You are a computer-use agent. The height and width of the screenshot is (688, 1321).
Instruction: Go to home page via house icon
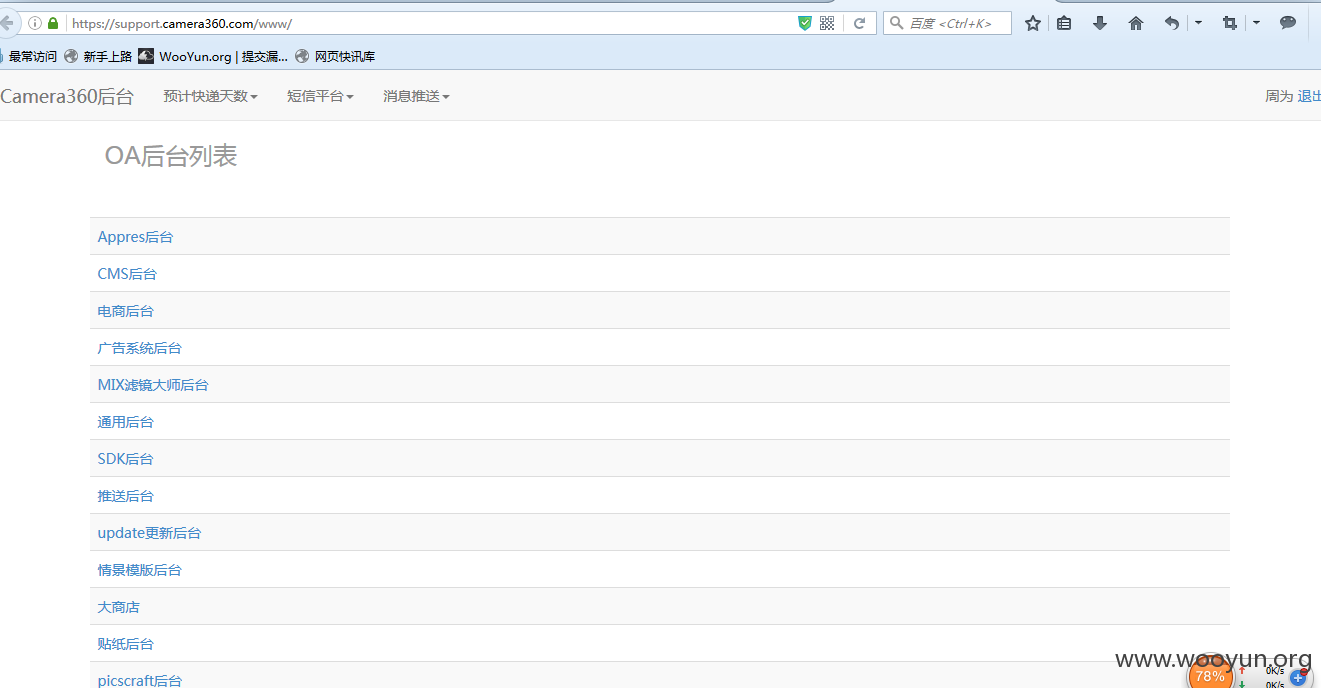(1136, 23)
